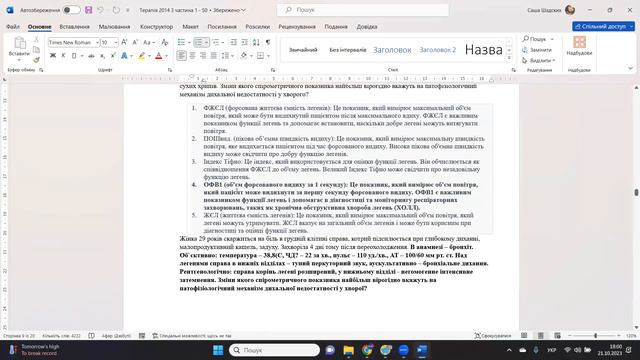Toggle bold formatting (Ж)
640x360 pixels.
coord(53,56)
